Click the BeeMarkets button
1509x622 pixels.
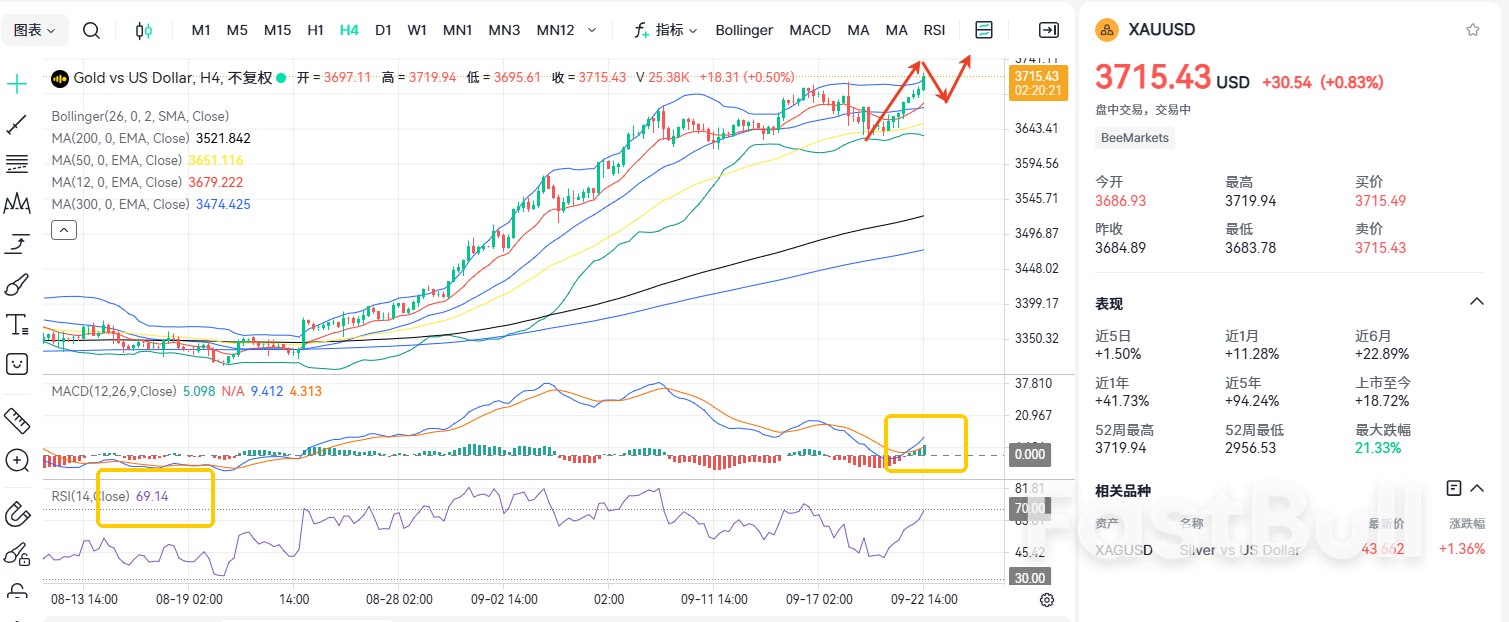point(1134,137)
